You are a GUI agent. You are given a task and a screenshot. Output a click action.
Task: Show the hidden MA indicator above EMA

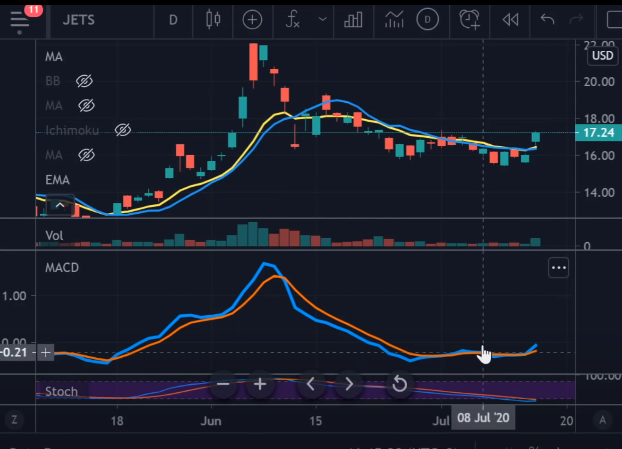click(86, 155)
